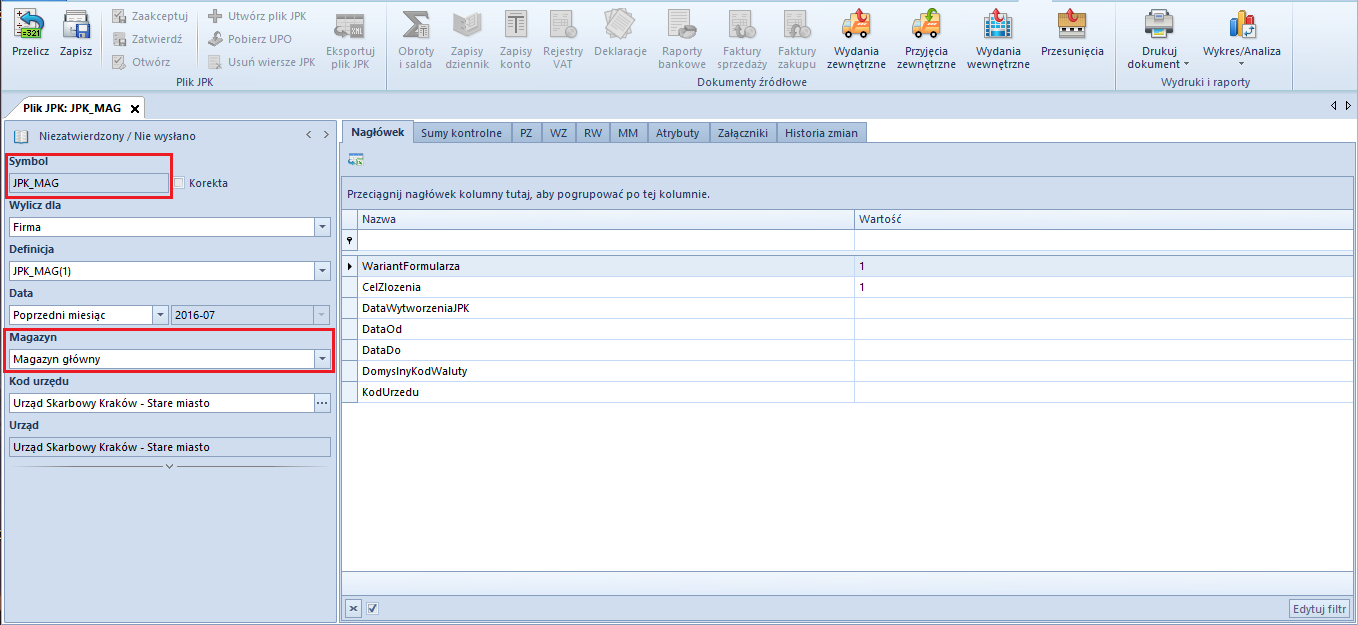Select the Plik JPK: JPK_MAG document tab
This screenshot has width=1358, height=625.
(72, 108)
